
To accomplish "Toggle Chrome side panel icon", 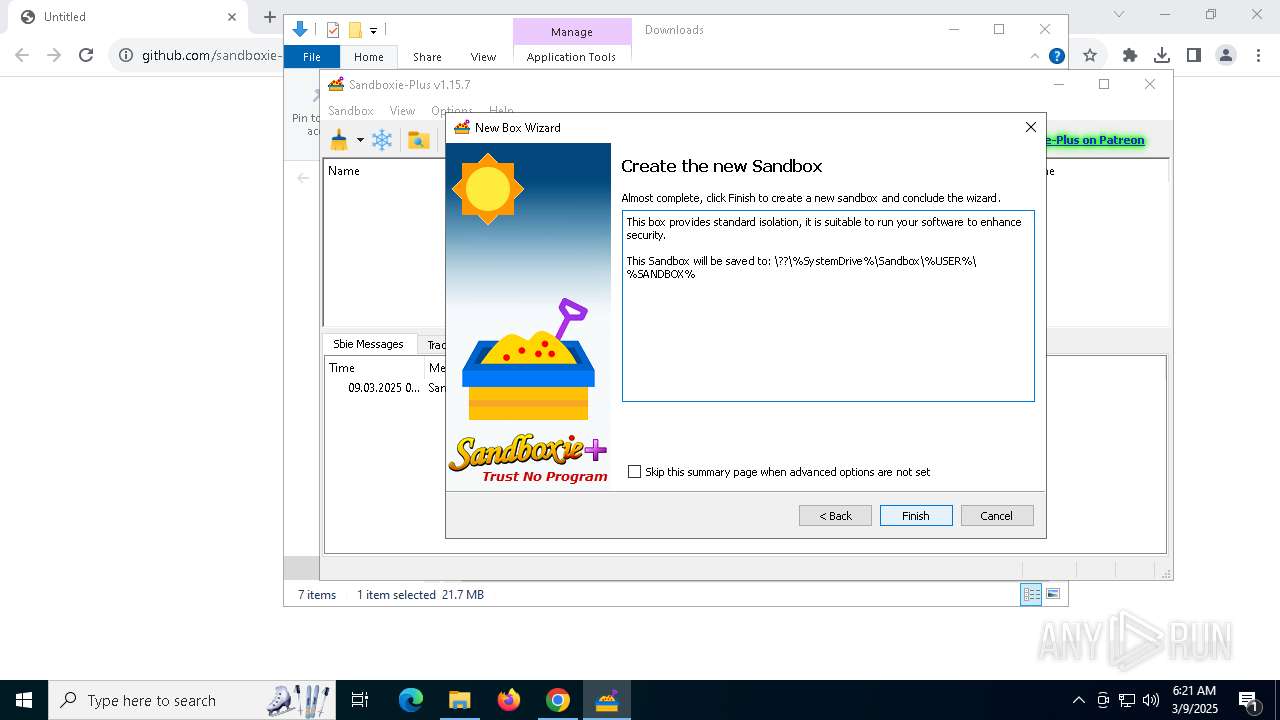I will click(1194, 55).
